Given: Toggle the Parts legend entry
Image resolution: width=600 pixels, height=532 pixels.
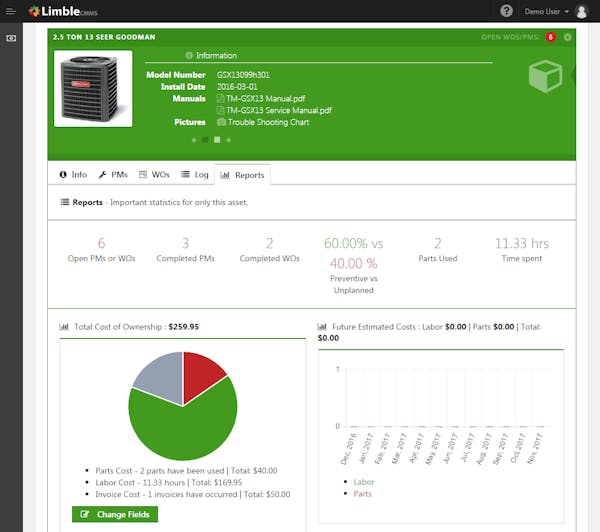Looking at the screenshot, I should [362, 494].
